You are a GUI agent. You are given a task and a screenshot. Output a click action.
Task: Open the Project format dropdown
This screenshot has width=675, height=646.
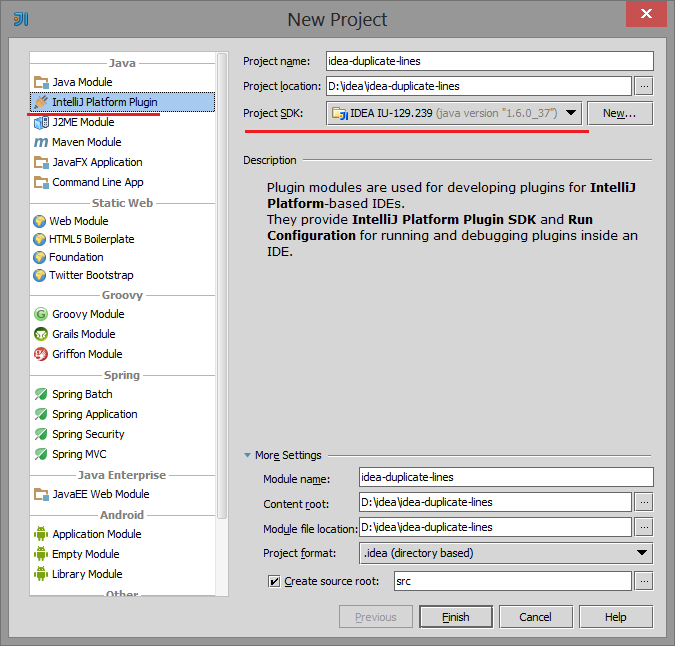(506, 553)
